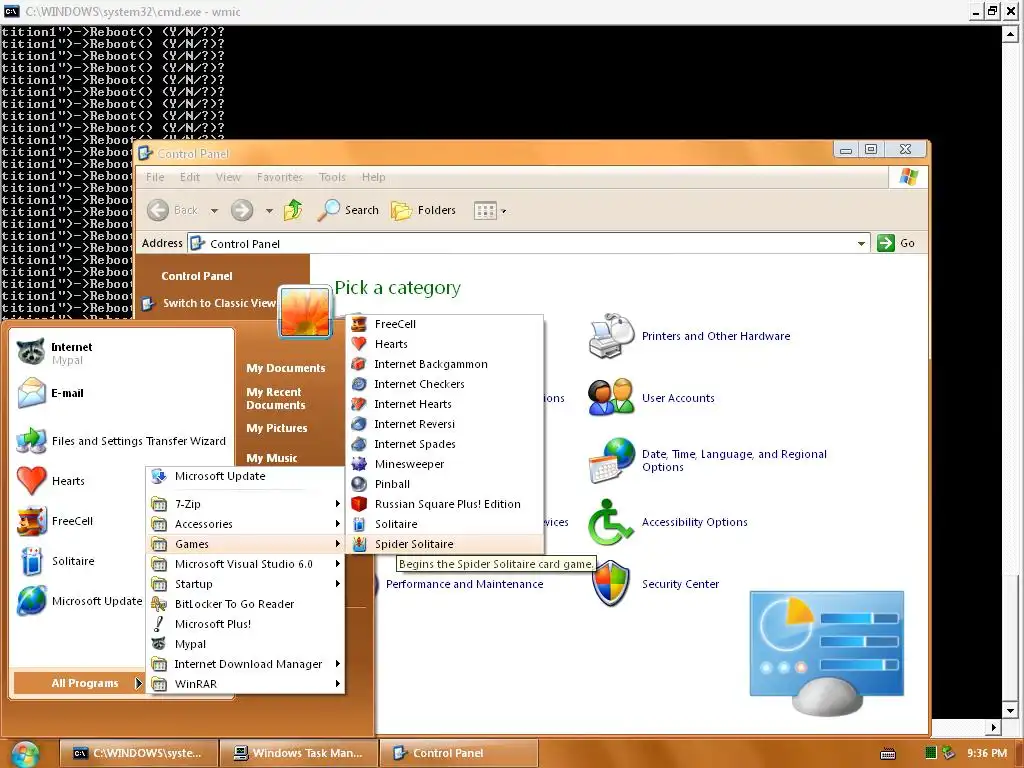Open the Tools menu
The height and width of the screenshot is (768, 1024).
tap(332, 177)
